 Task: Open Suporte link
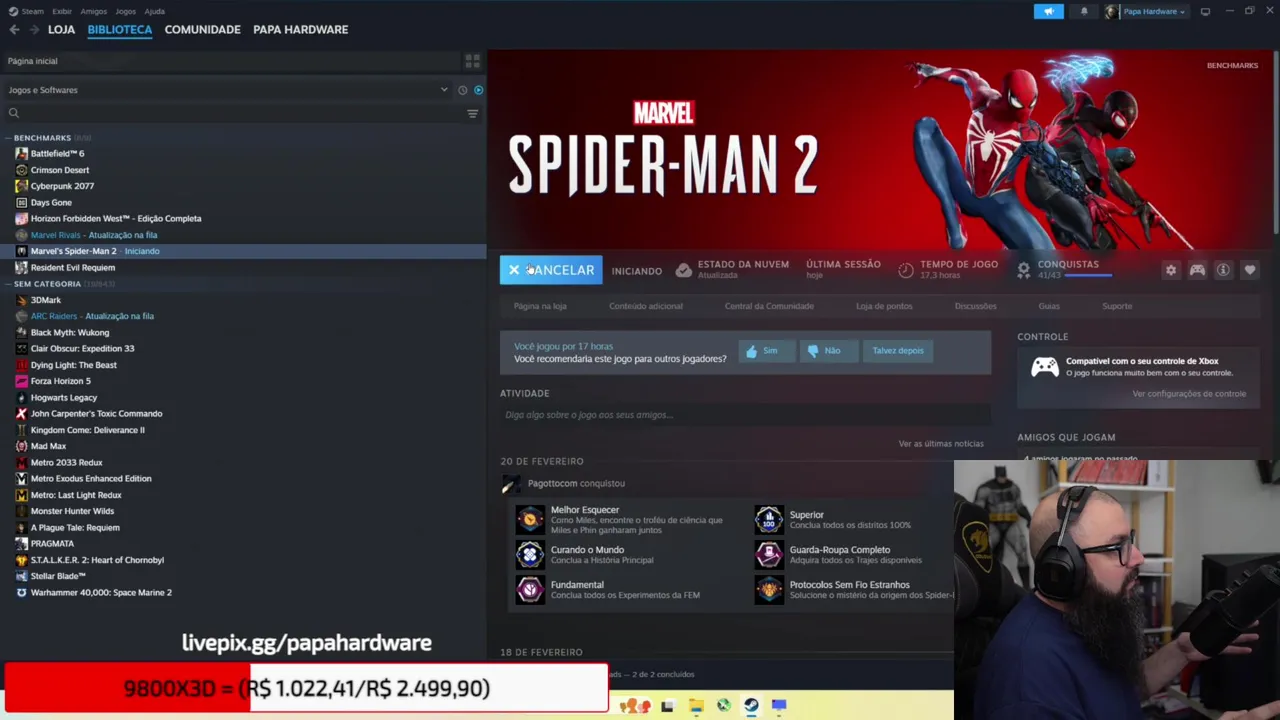coord(1117,306)
